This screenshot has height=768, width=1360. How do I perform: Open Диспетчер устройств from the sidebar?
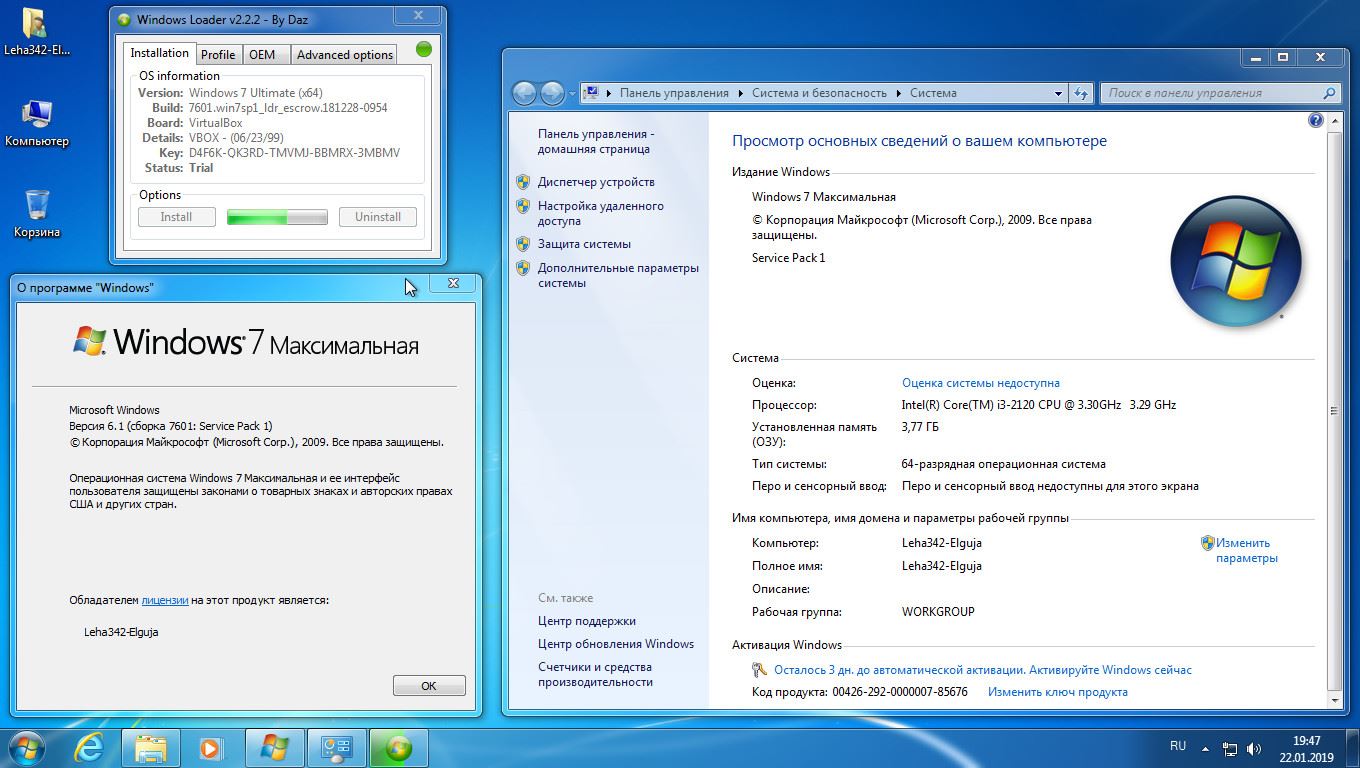coord(596,182)
